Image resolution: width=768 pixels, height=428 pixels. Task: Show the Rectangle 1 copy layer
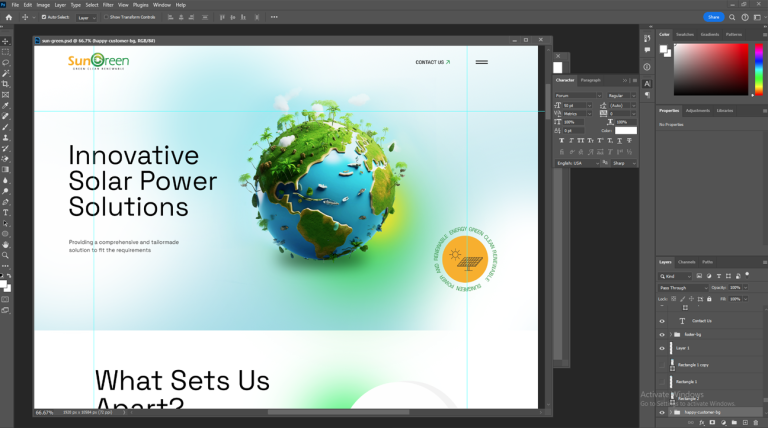point(662,365)
